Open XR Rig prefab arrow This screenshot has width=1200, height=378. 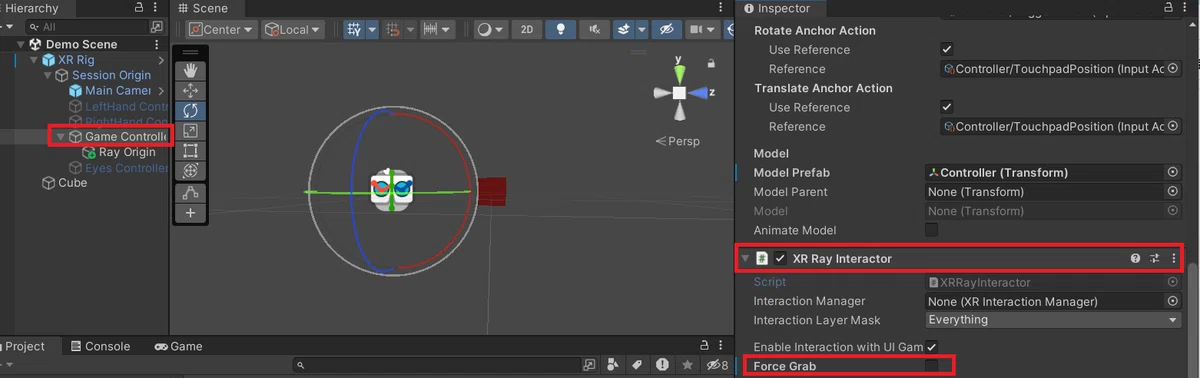pos(161,60)
